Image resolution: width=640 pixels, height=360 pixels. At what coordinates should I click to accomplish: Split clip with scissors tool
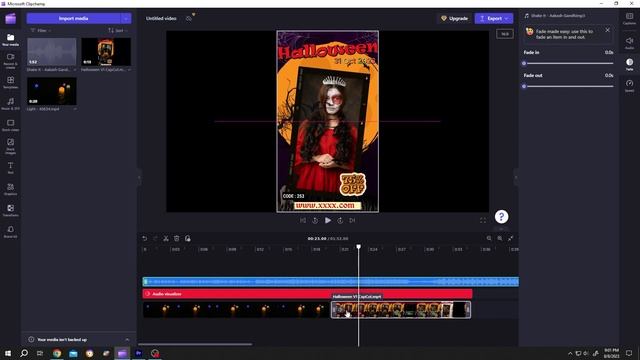166,238
